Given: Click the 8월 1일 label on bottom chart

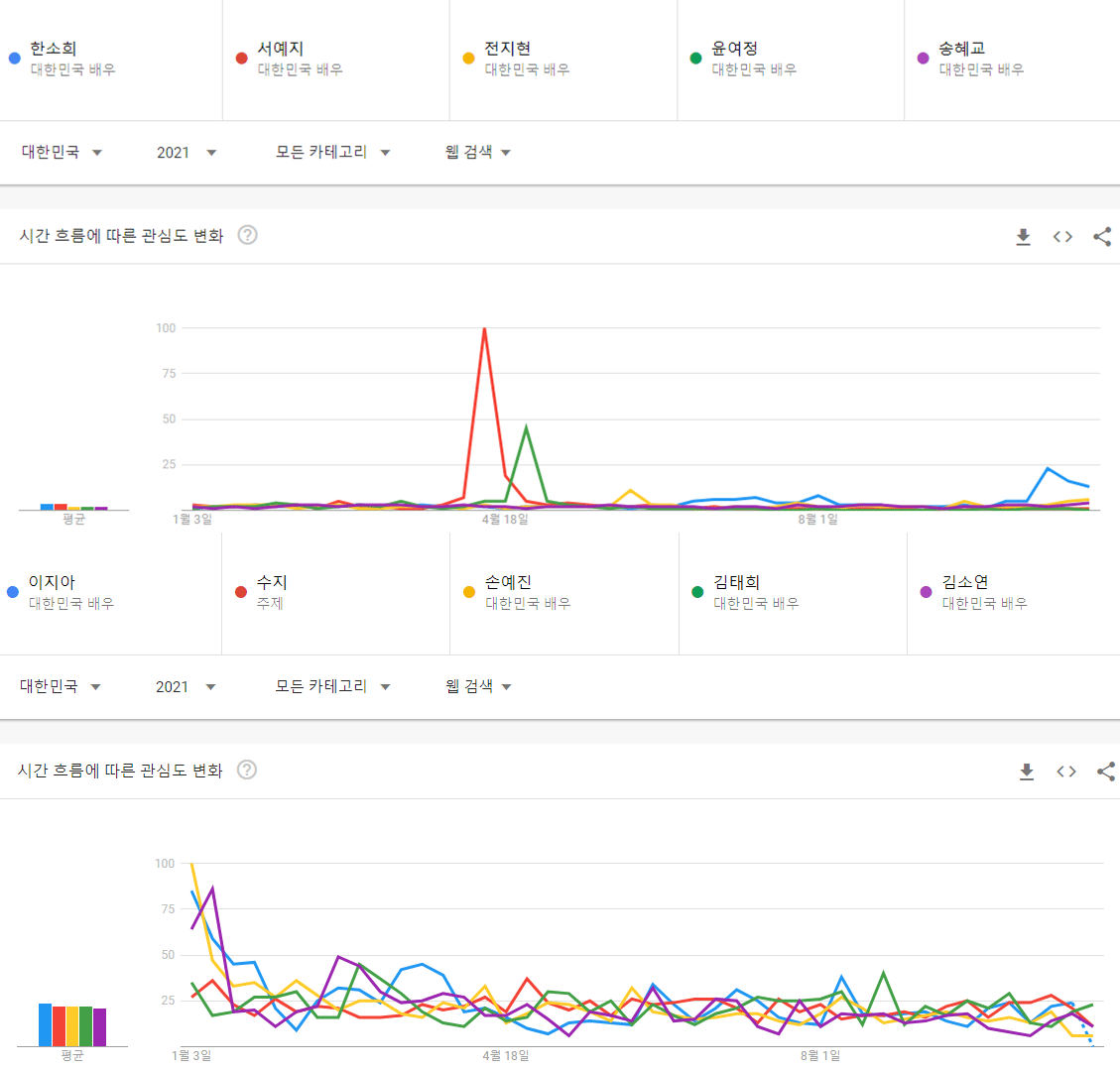Looking at the screenshot, I should click(x=820, y=1055).
